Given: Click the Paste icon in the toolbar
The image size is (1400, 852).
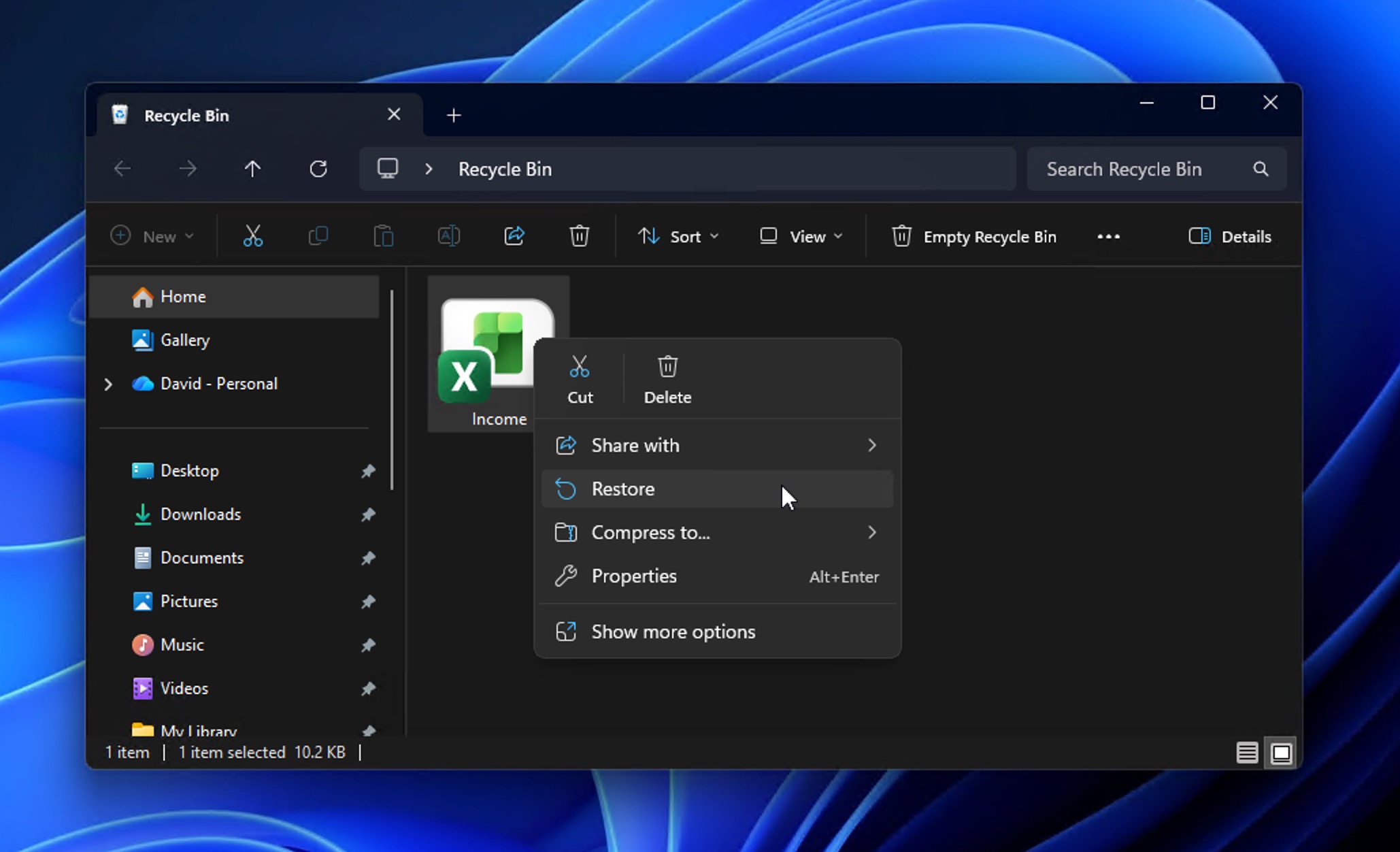Looking at the screenshot, I should [x=383, y=236].
